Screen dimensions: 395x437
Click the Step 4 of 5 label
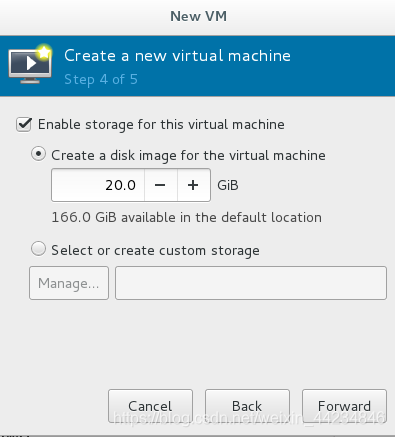tap(101, 80)
